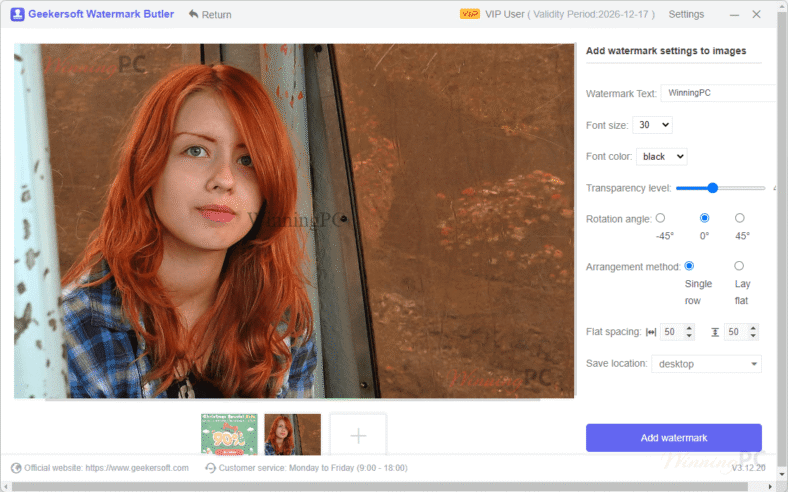Screen dimensions: 788x492
Task: Click the Watermark Text input field
Action: point(719,93)
